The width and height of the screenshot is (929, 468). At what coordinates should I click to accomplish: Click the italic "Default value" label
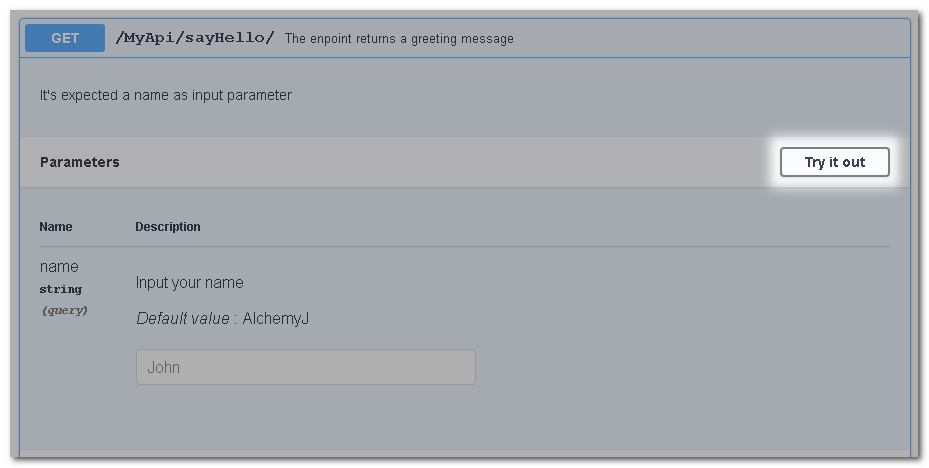coord(186,319)
